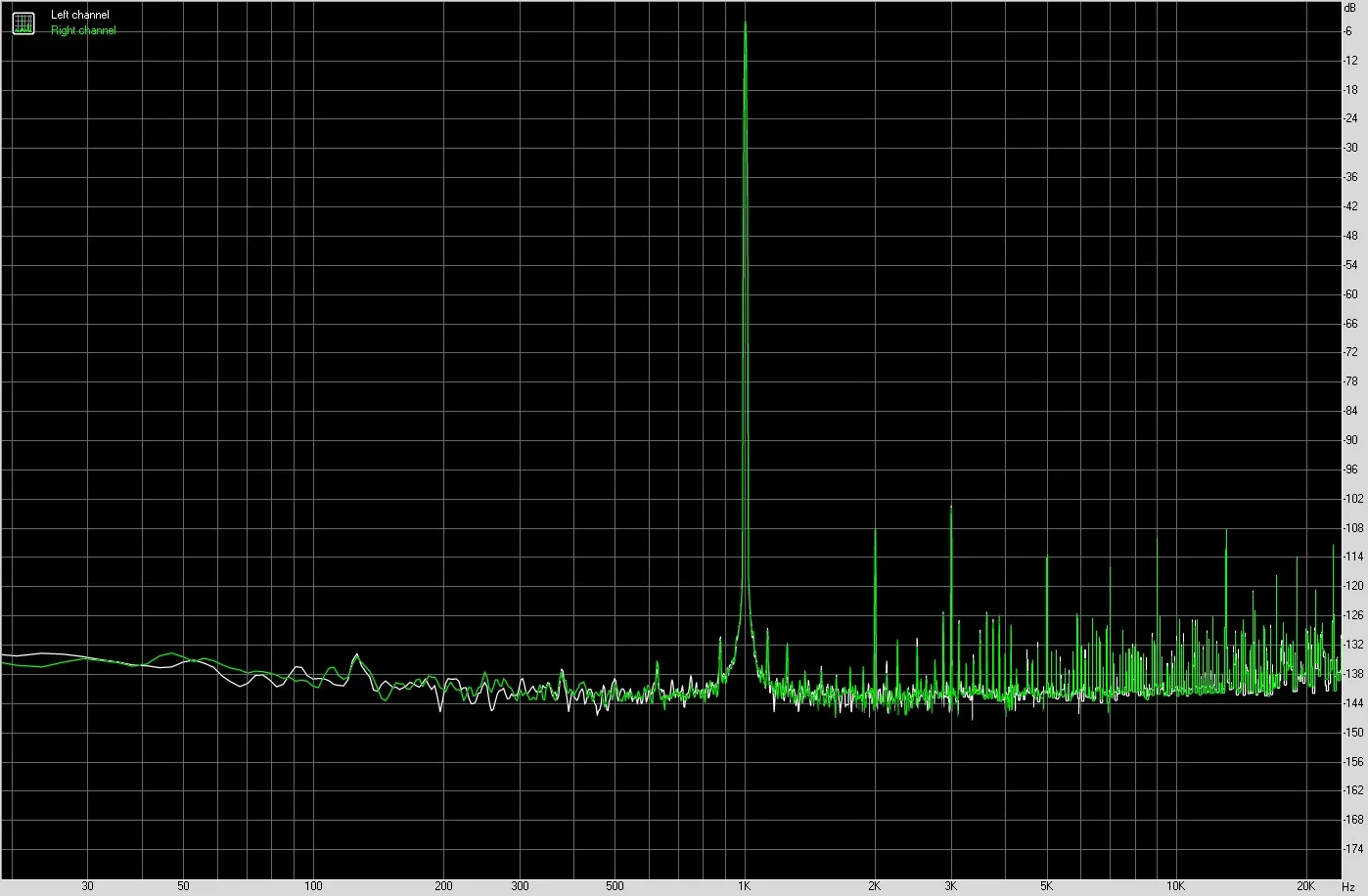Click the "200" frequency axis label
This screenshot has width=1368, height=896.
click(443, 886)
